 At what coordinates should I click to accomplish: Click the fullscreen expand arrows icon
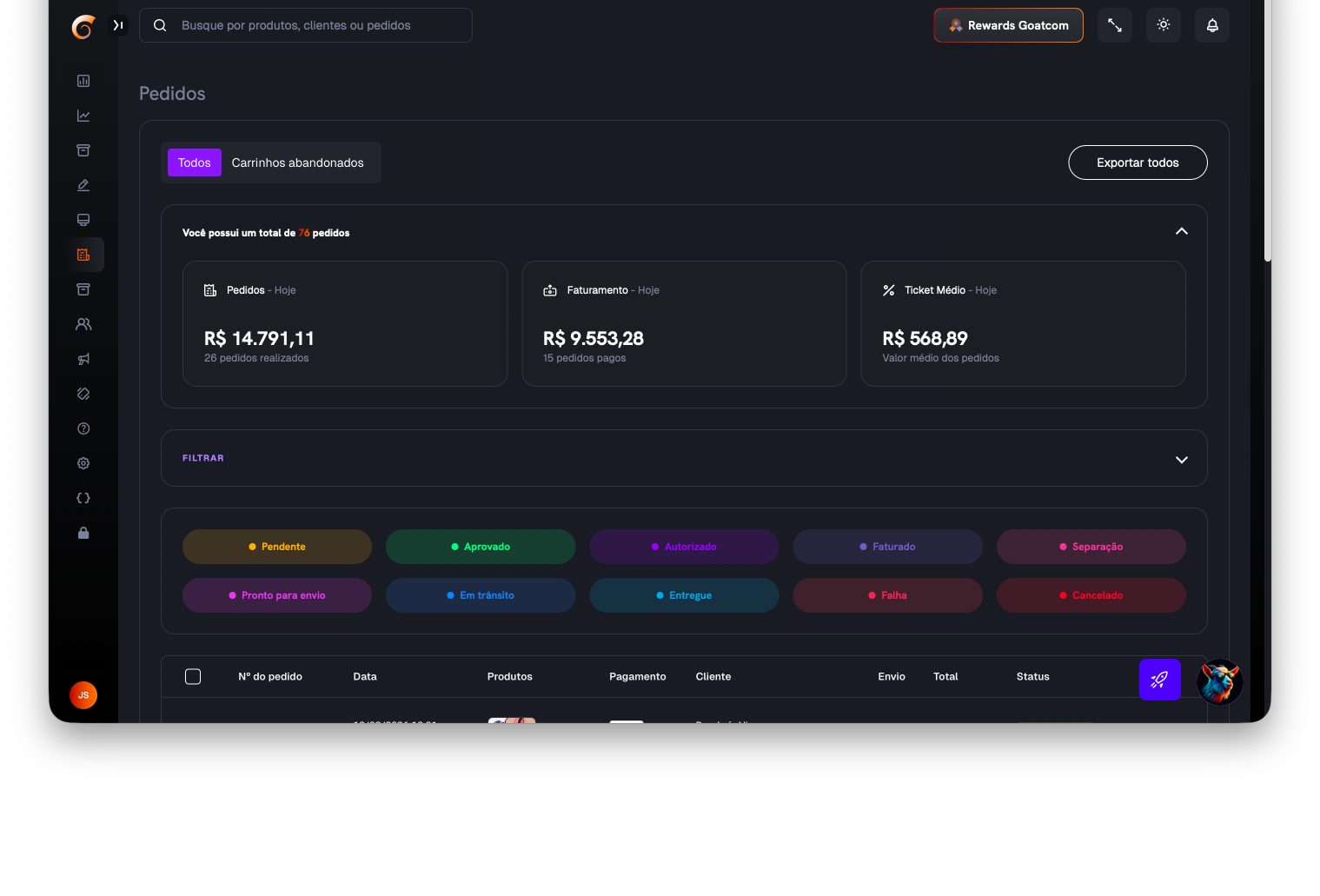[1114, 25]
